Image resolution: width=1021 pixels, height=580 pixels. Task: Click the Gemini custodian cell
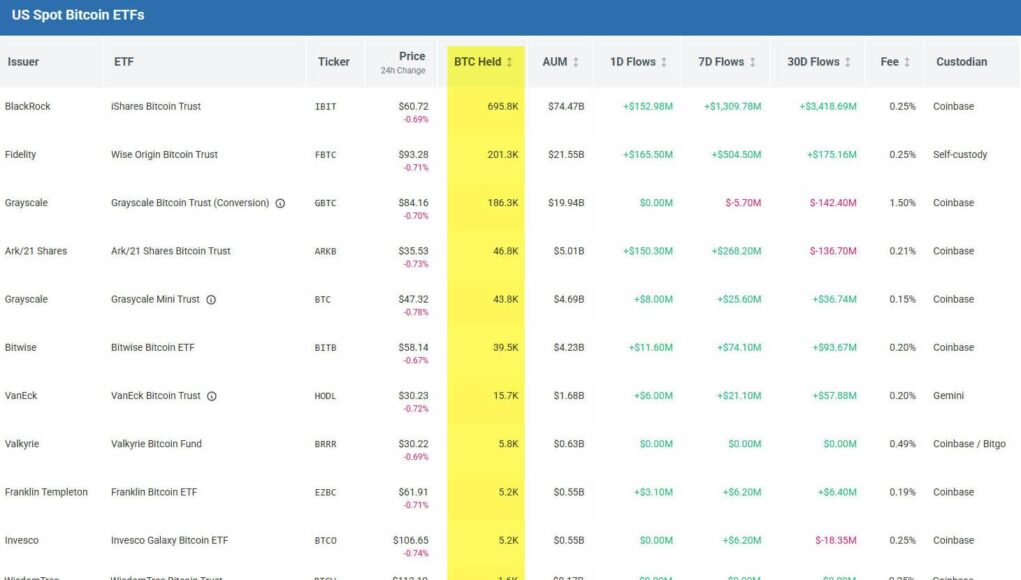(948, 395)
